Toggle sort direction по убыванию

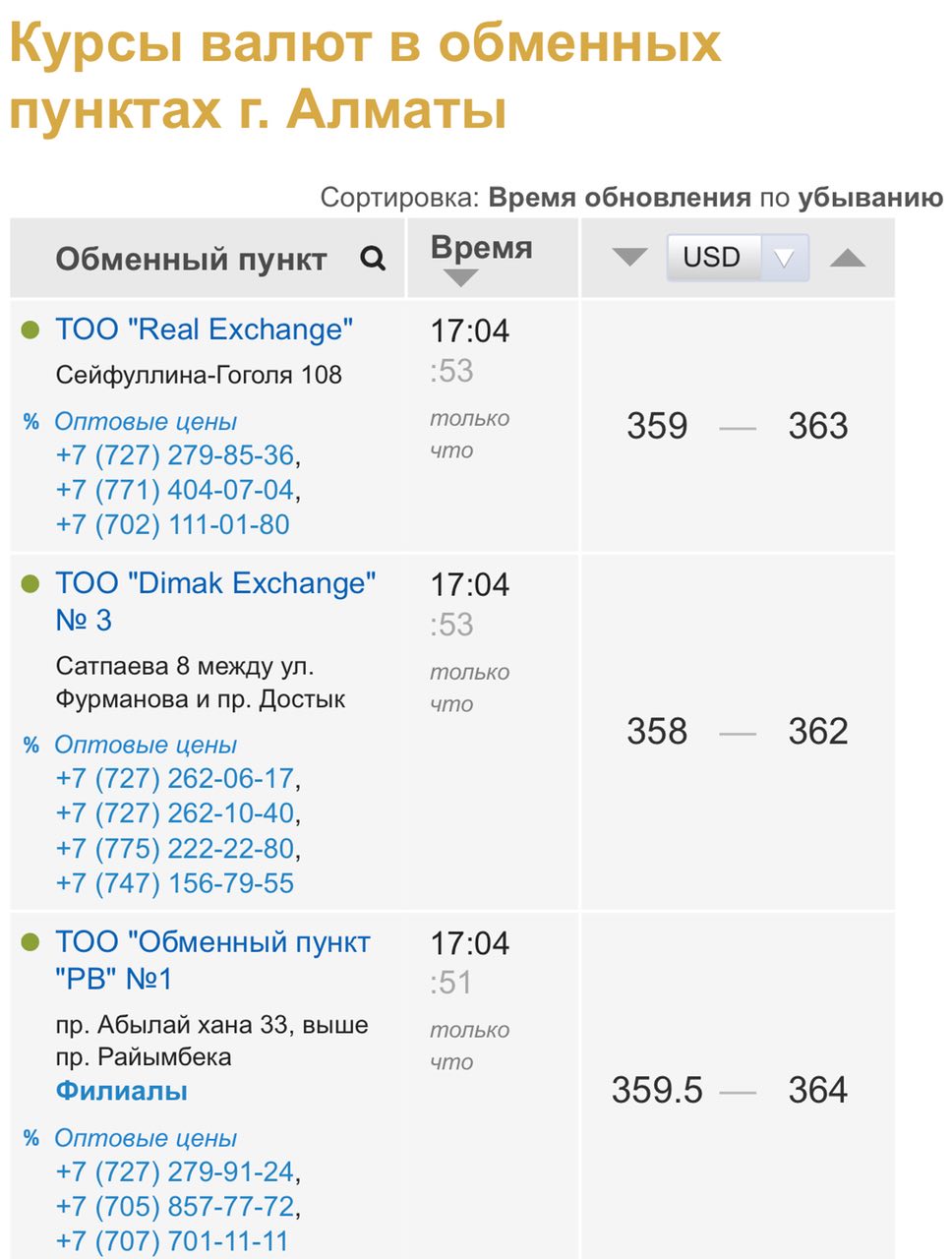pos(870,198)
